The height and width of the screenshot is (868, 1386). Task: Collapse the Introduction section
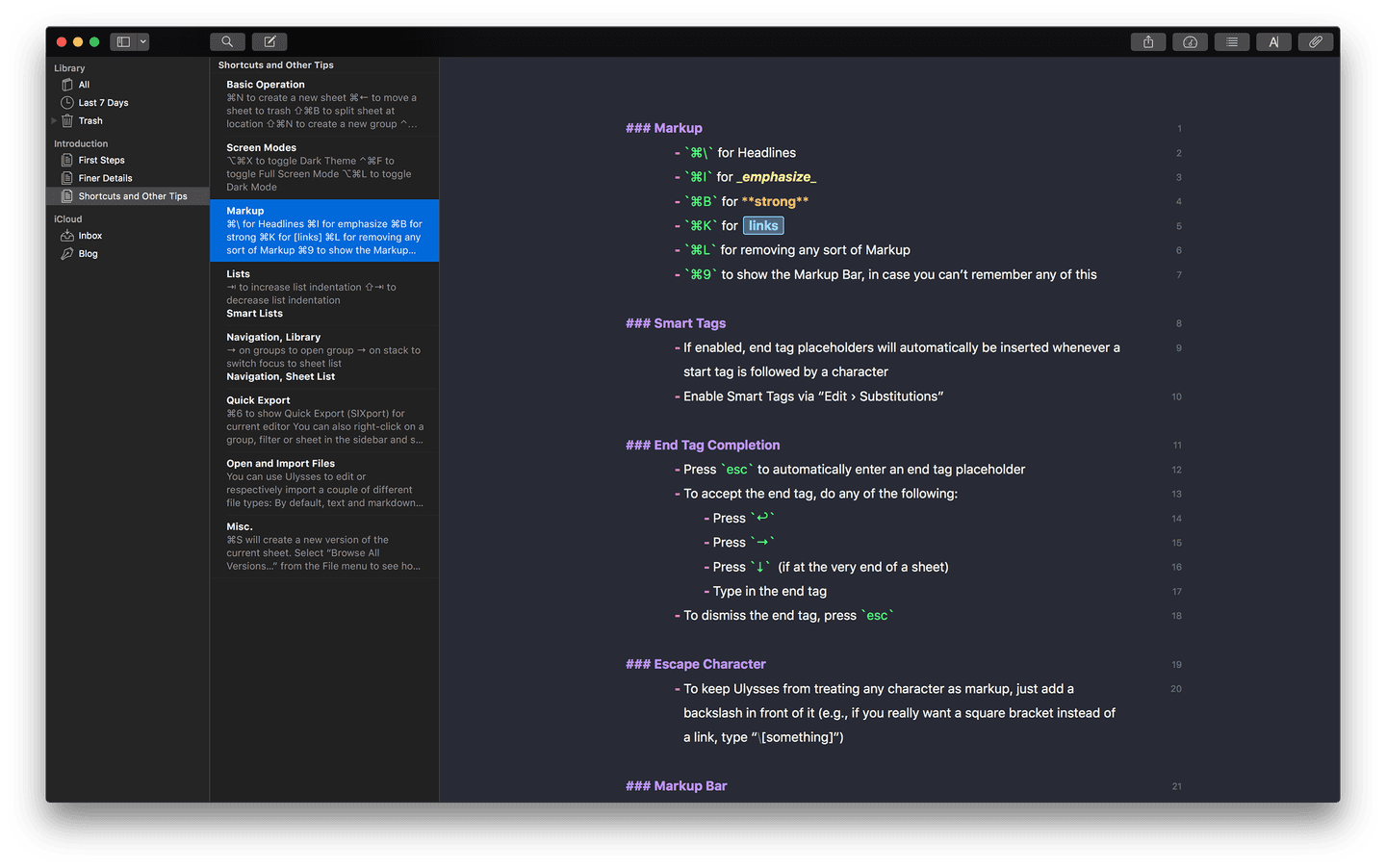pyautogui.click(x=81, y=142)
